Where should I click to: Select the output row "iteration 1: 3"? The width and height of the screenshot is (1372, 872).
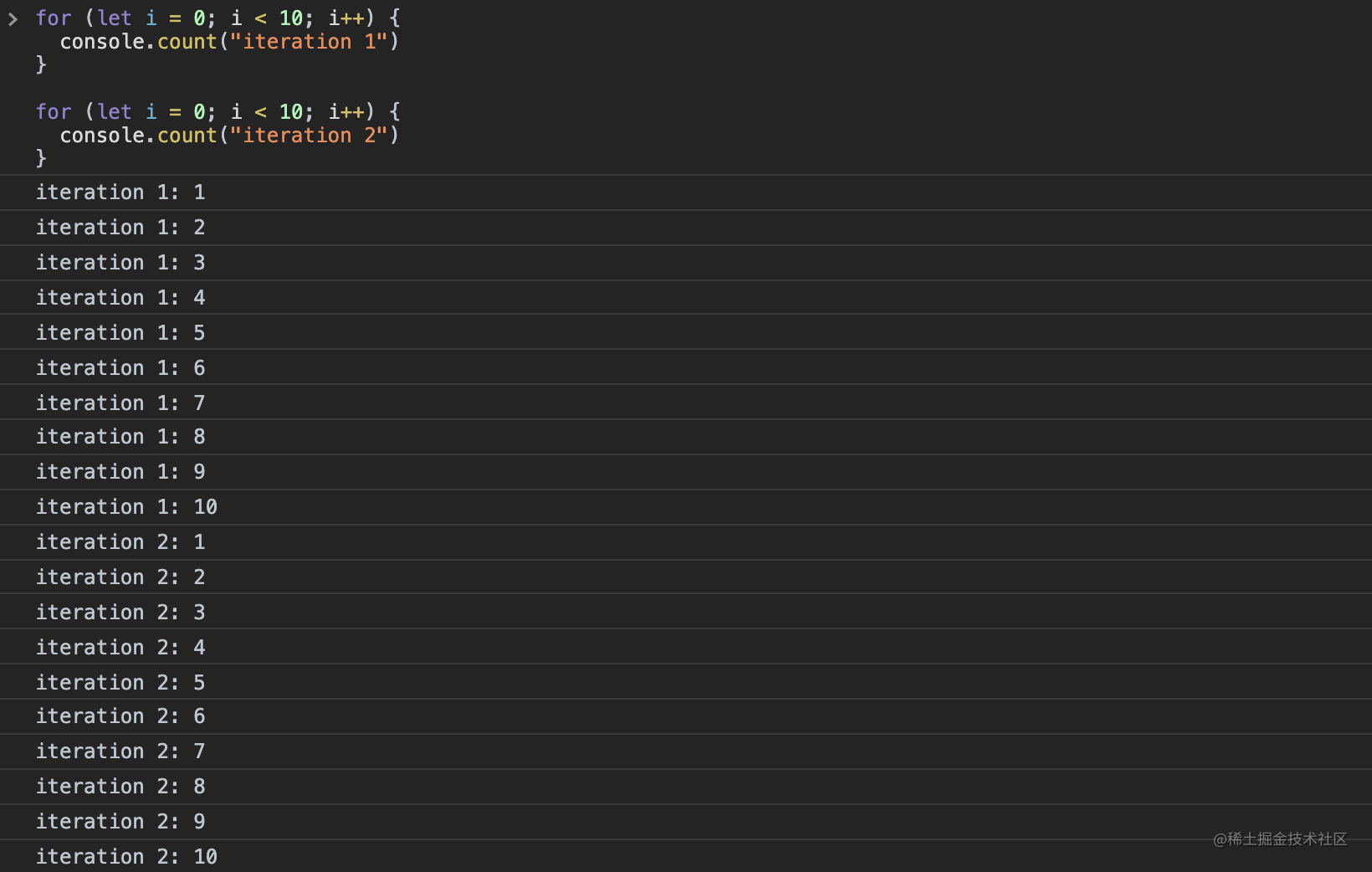point(686,263)
